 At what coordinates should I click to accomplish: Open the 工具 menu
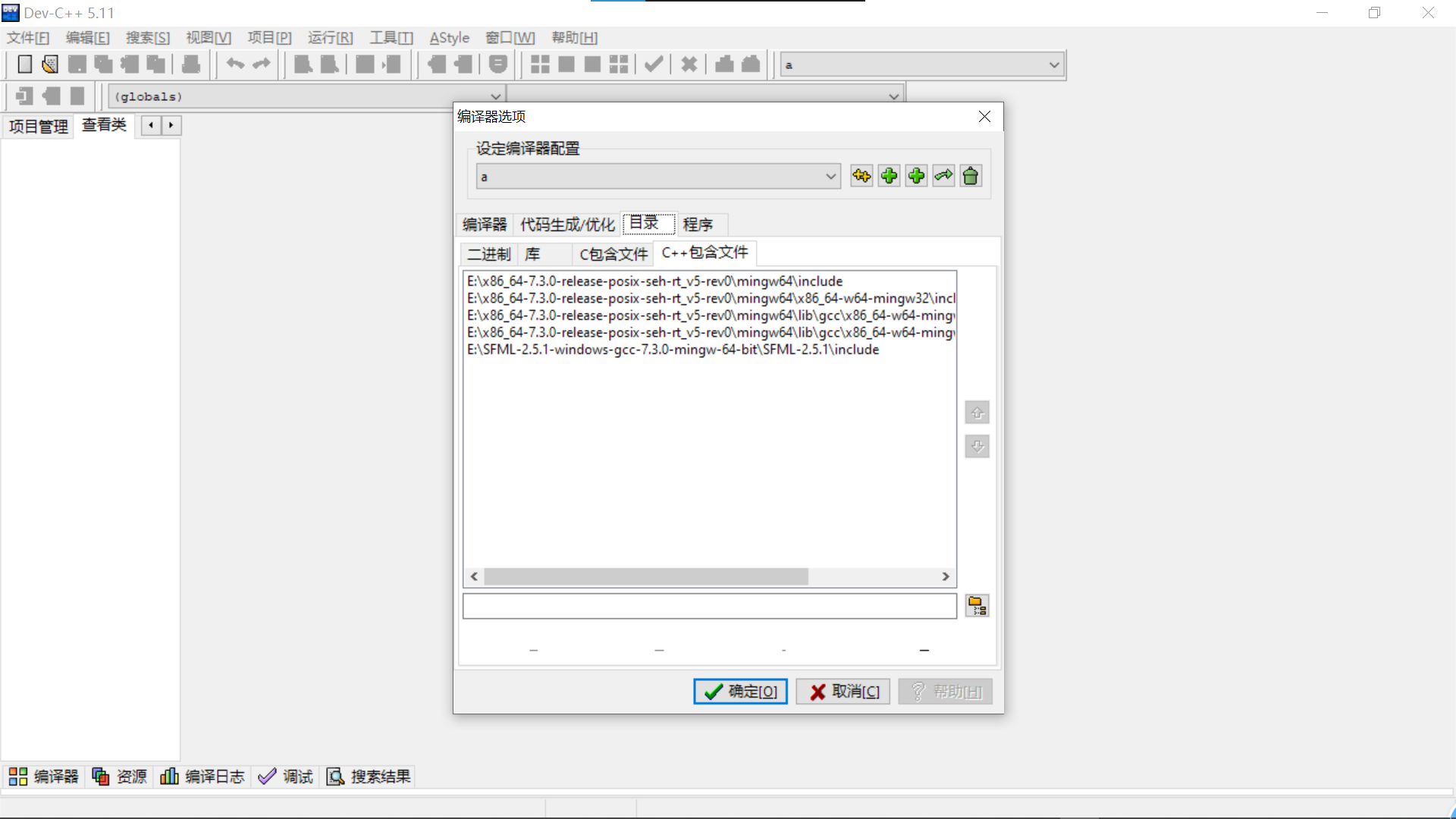pyautogui.click(x=390, y=37)
